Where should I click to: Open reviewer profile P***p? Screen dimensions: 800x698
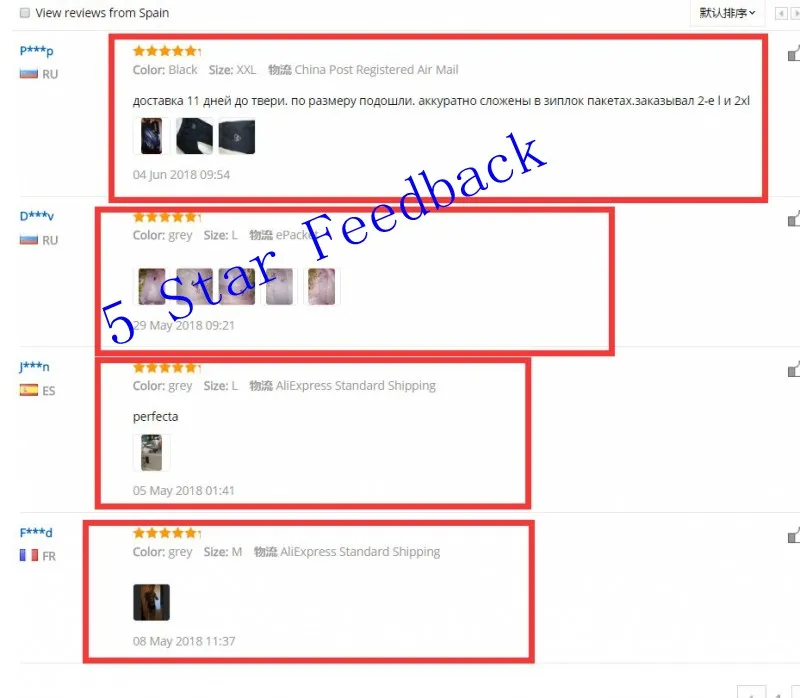pyautogui.click(x=36, y=51)
